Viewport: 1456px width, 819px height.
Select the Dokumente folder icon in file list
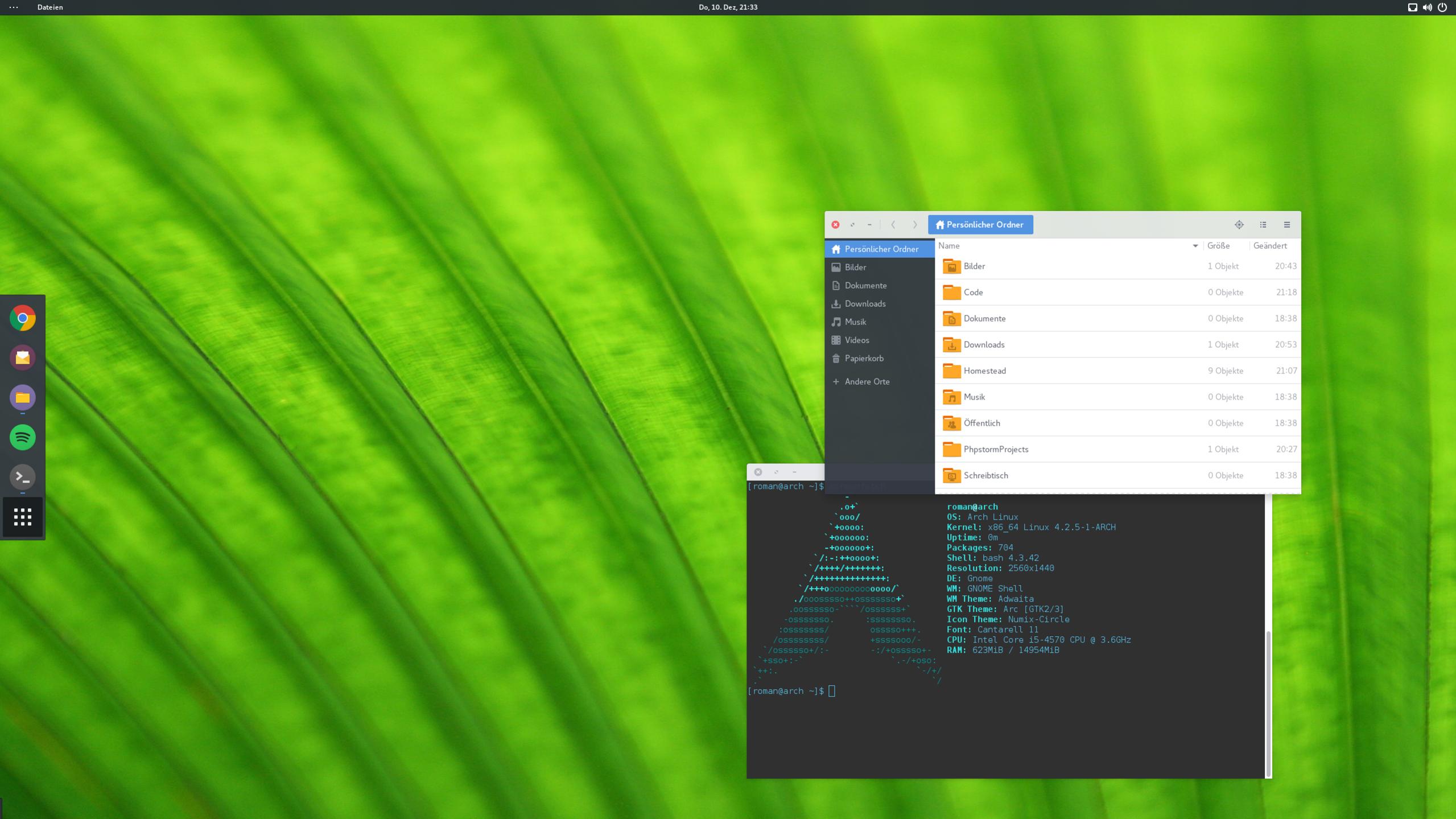952,319
